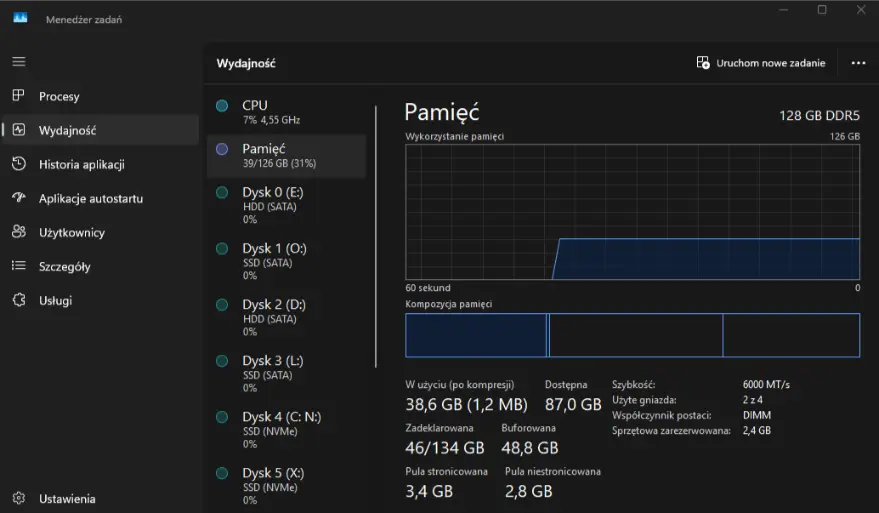The image size is (879, 513).
Task: Click Uruchom nowe zadanie button
Action: [x=761, y=63]
